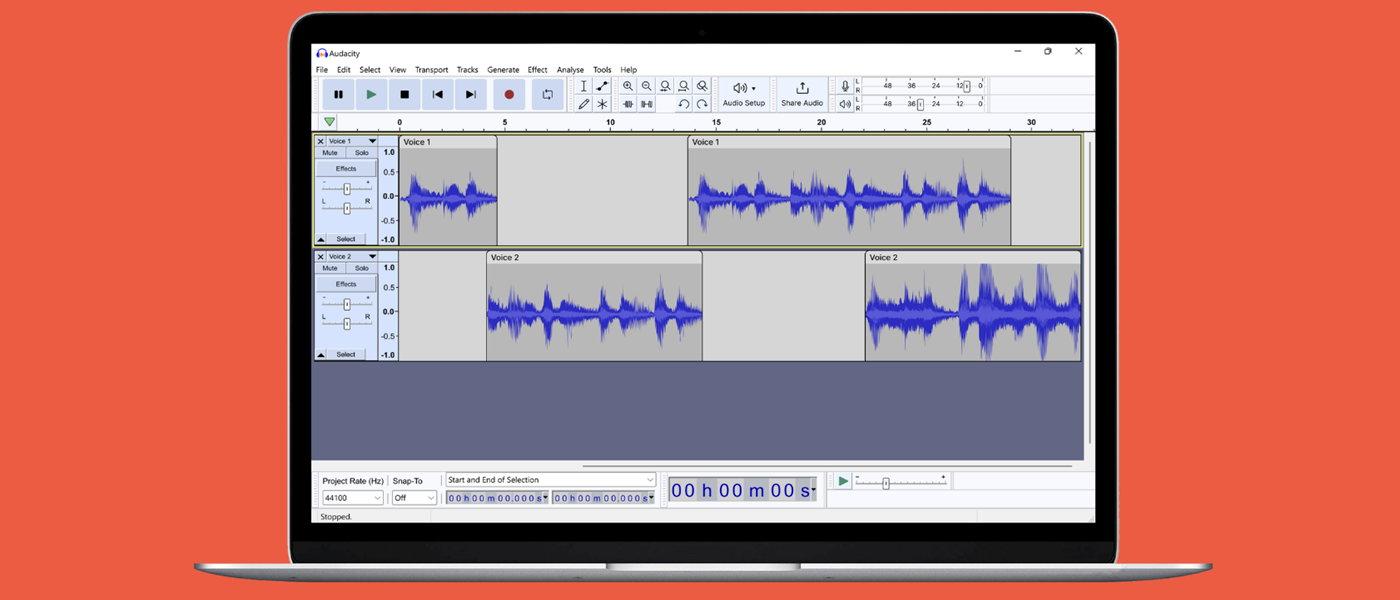Viewport: 1400px width, 600px height.
Task: Open the Tools menu
Action: pos(602,70)
